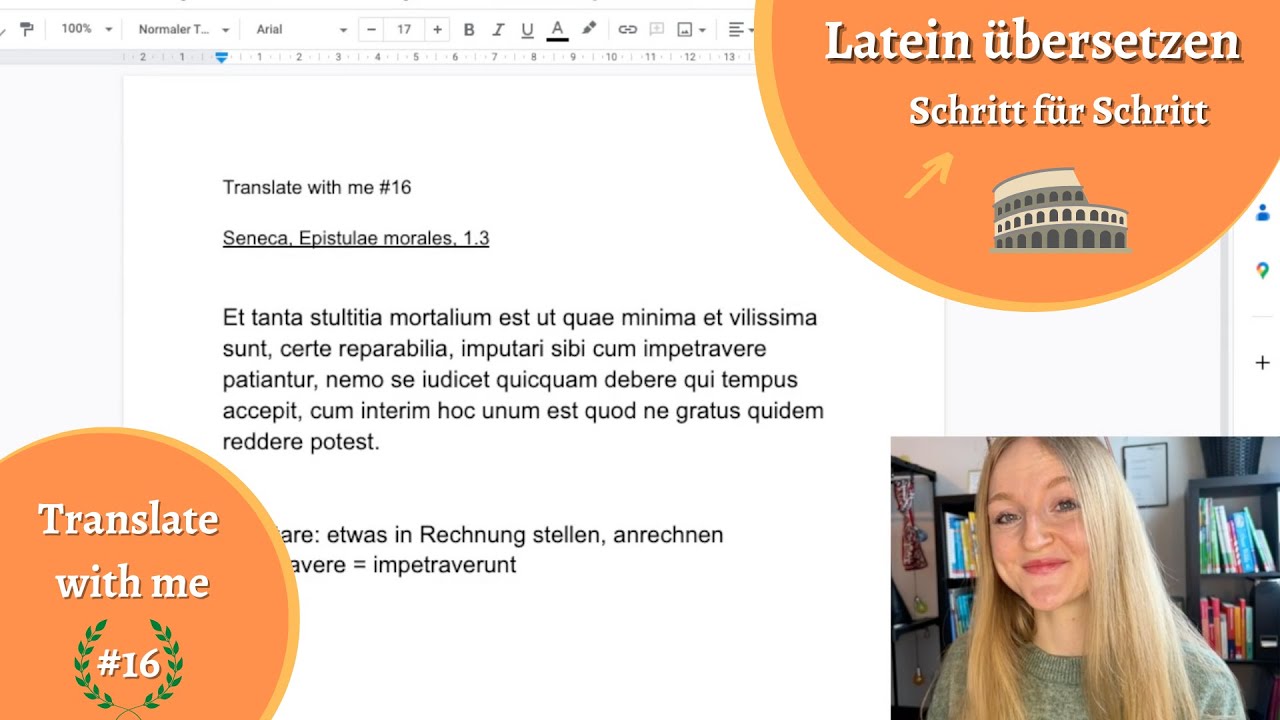Click the text 'etwas in Rechnung stellen, anrechnen'

(x=525, y=535)
